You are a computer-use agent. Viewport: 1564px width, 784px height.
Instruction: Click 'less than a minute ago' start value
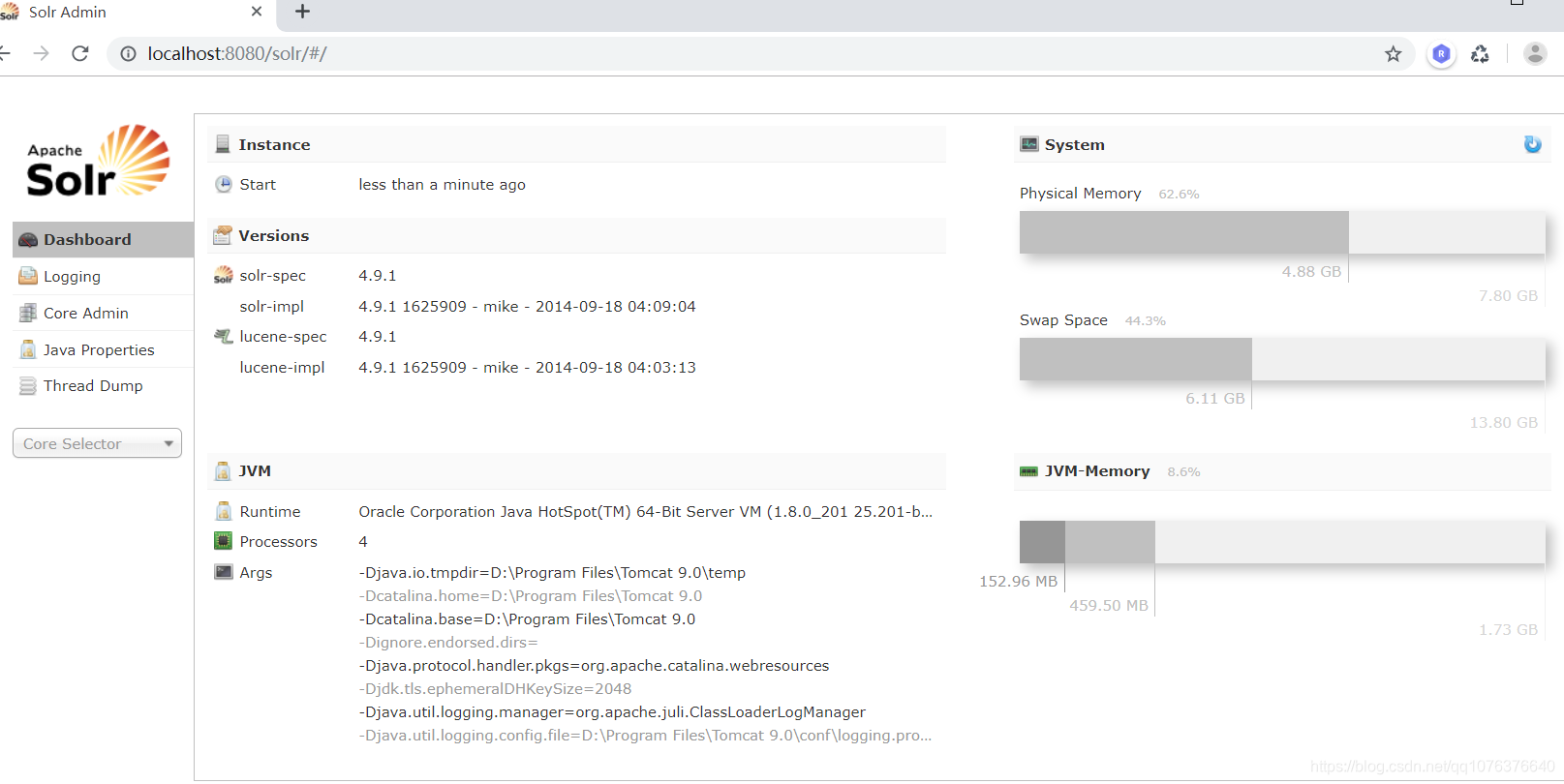(x=442, y=184)
